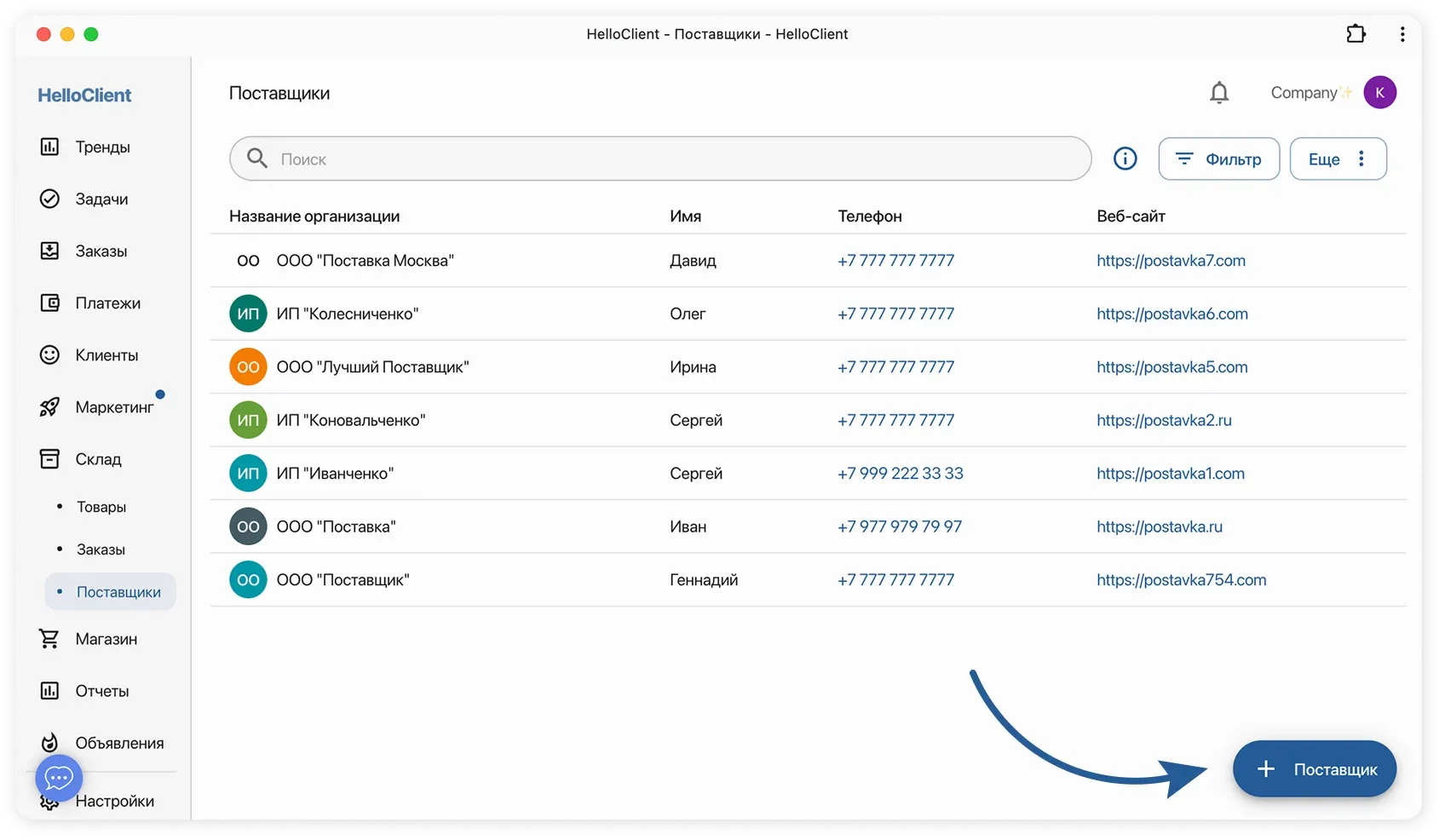Open the chat support bubble
This screenshot has width=1445, height=840.
58,778
